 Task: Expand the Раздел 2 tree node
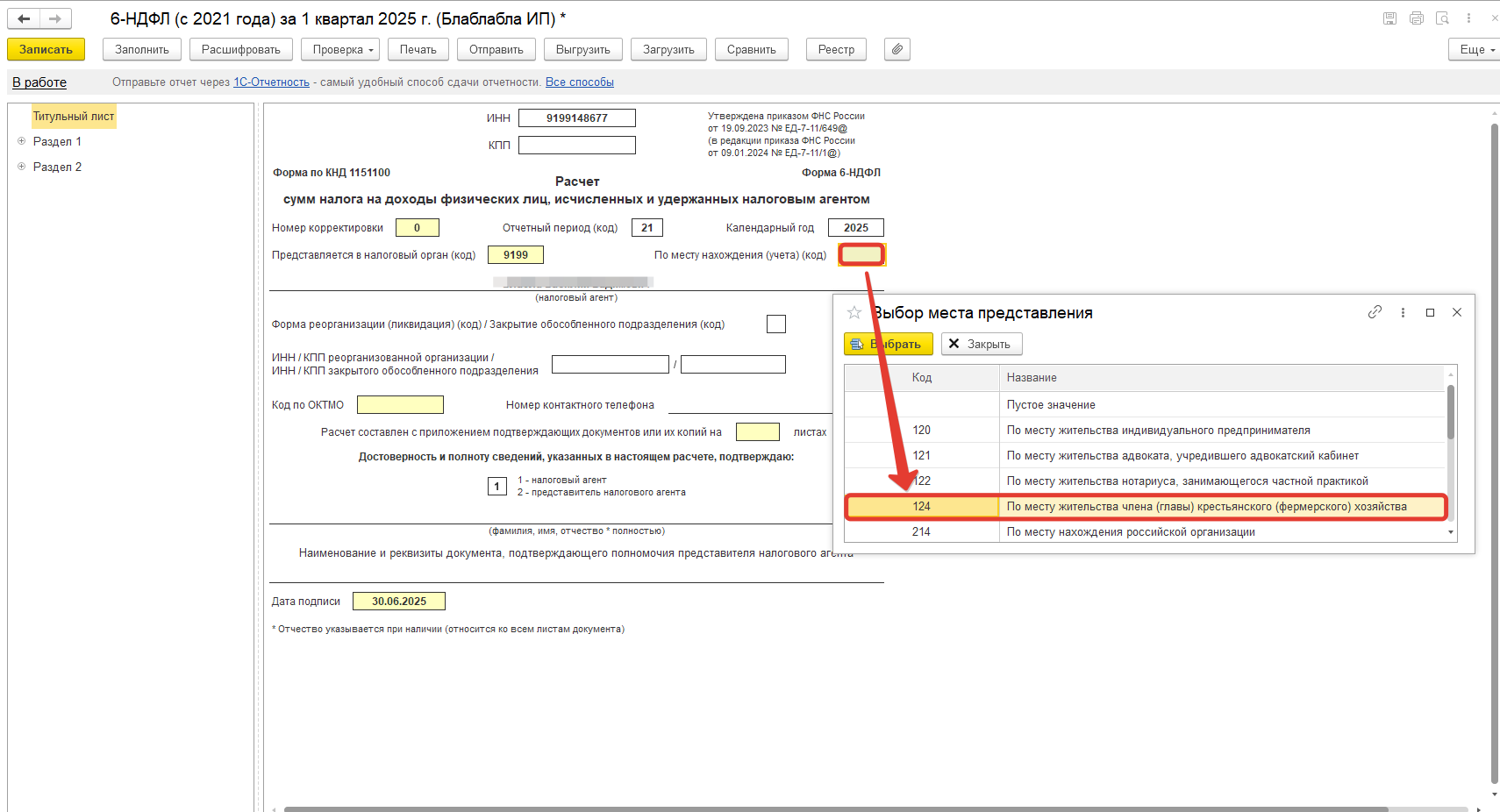[x=22, y=167]
